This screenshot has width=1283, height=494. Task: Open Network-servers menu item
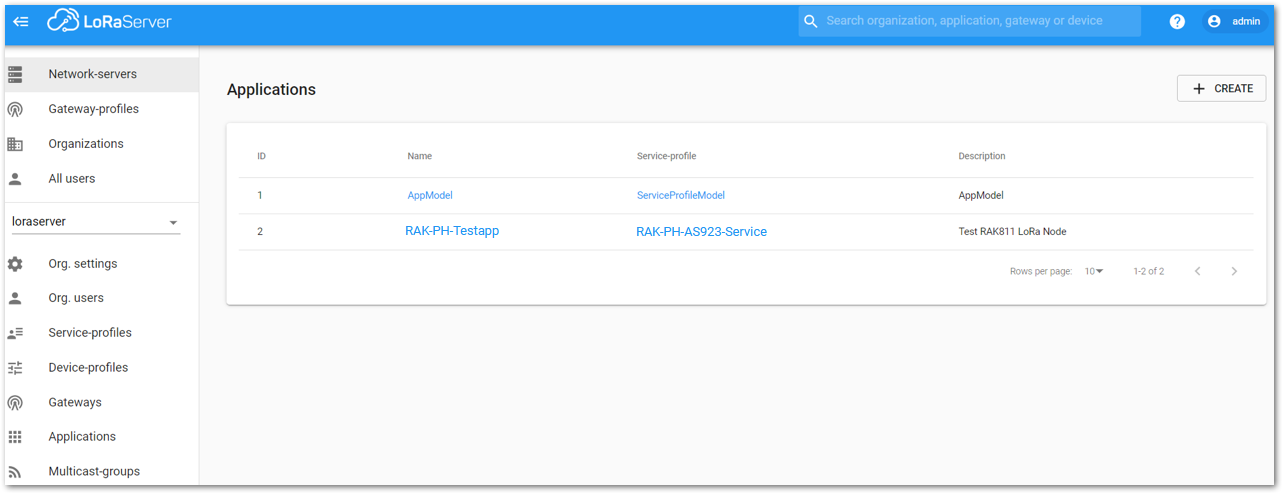point(102,74)
